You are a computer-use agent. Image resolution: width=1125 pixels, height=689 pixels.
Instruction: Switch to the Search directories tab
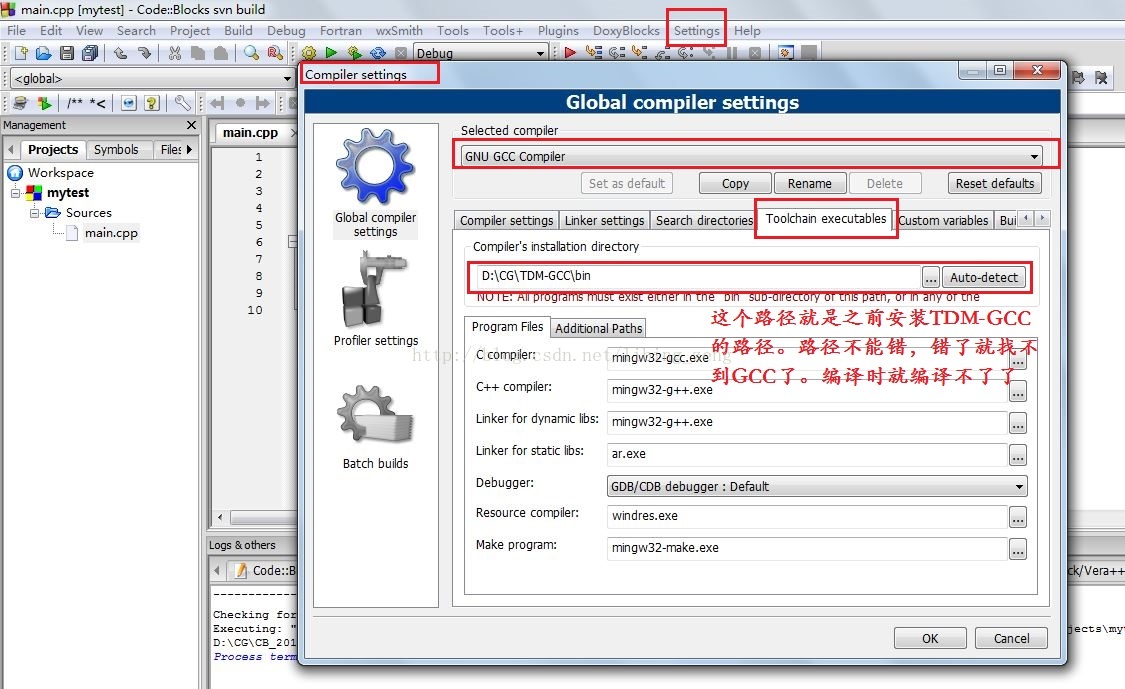tap(704, 220)
